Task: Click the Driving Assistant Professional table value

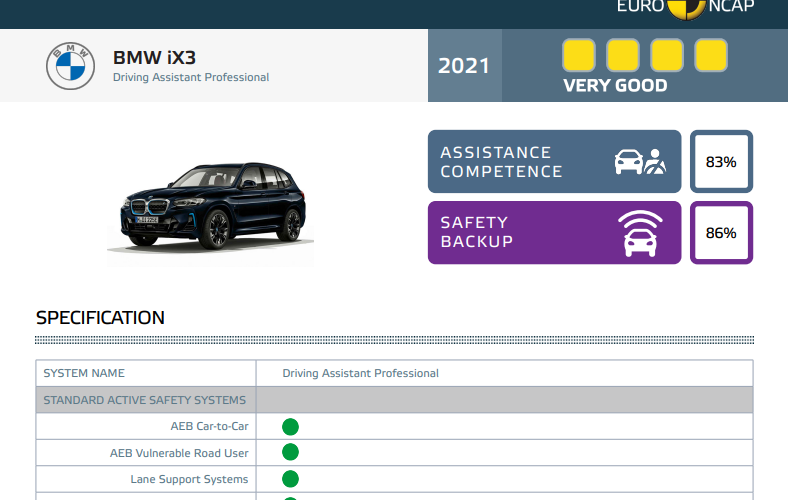Action: click(x=360, y=373)
